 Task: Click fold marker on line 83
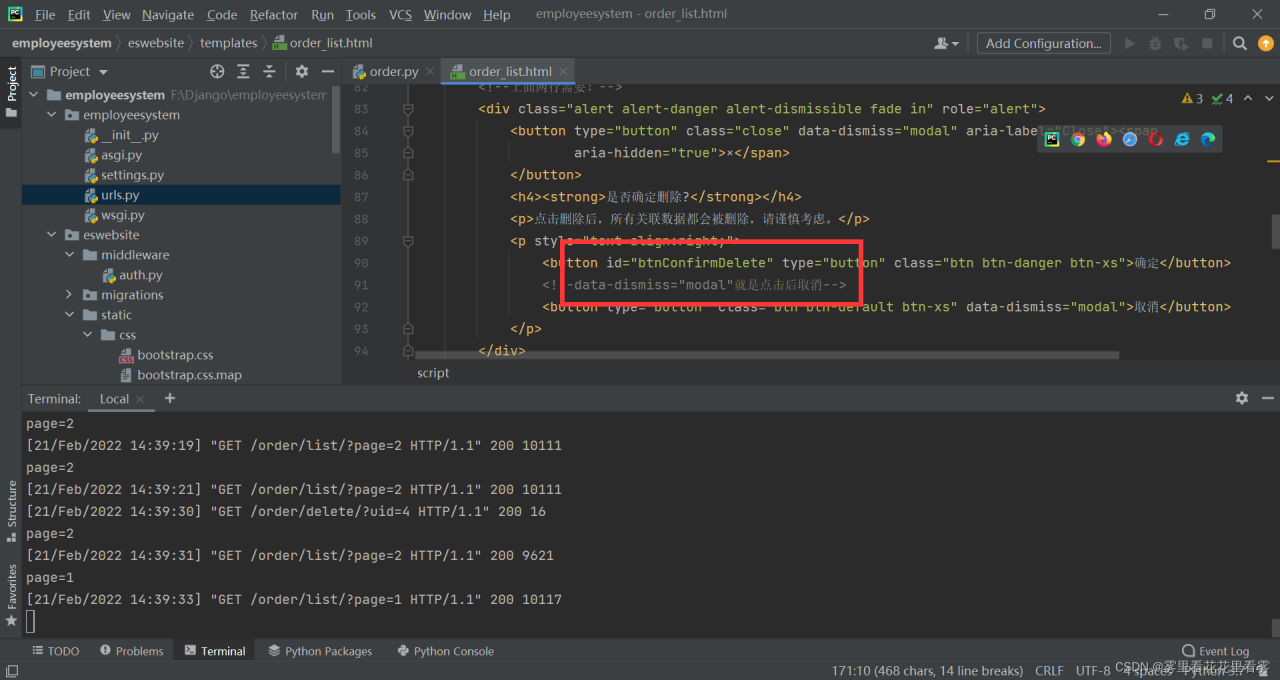pos(407,109)
